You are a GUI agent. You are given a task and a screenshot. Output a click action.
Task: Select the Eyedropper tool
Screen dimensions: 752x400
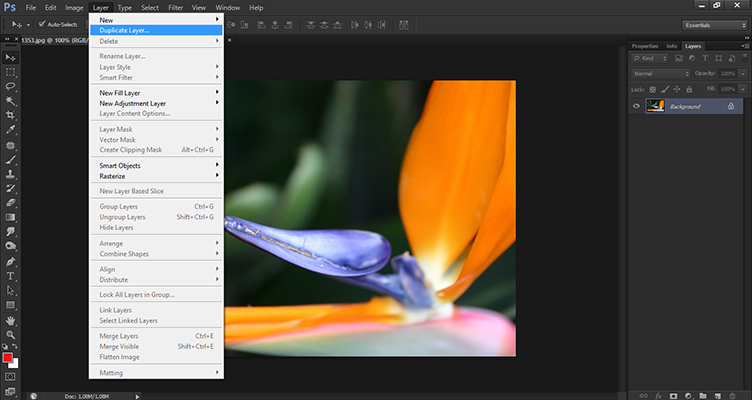pyautogui.click(x=10, y=130)
